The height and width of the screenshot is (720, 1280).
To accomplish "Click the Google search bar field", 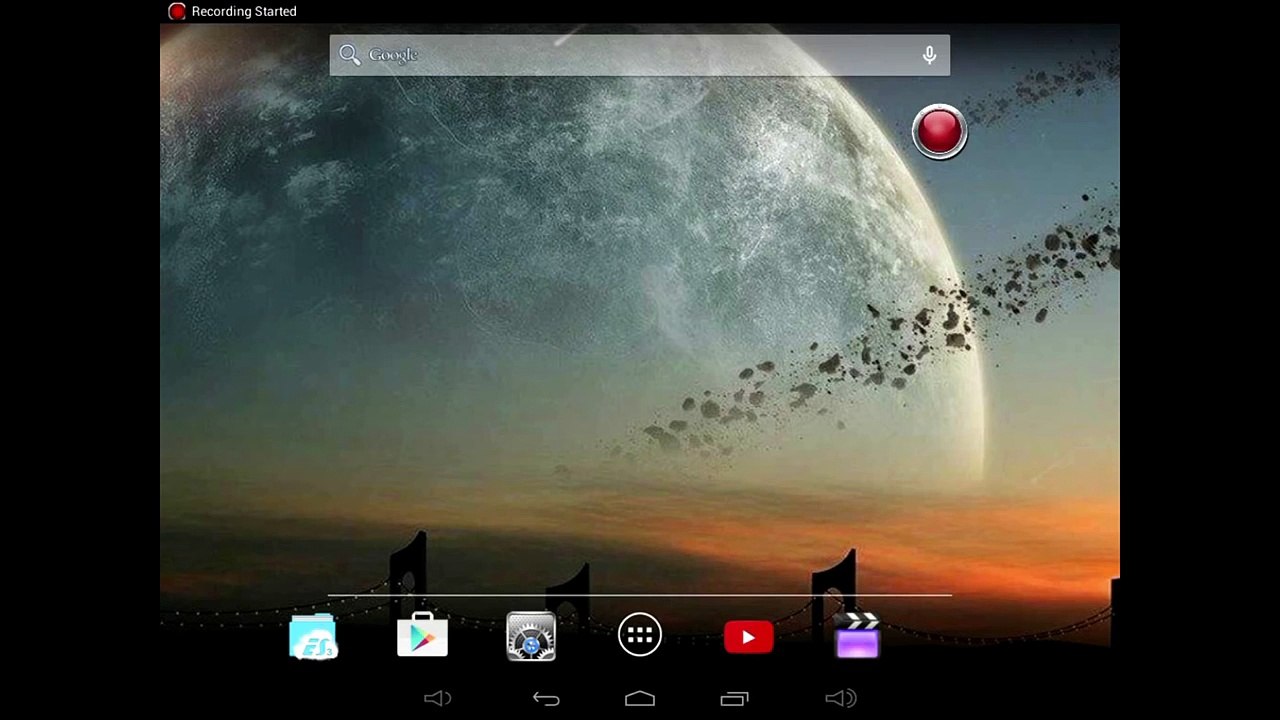I will click(640, 55).
